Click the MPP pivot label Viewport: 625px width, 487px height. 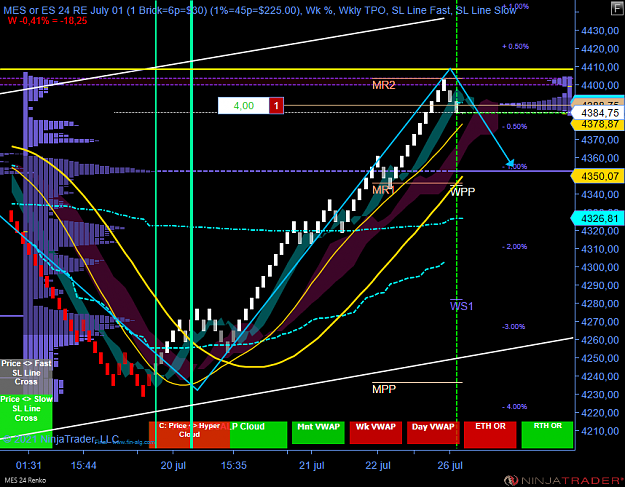pyautogui.click(x=384, y=389)
